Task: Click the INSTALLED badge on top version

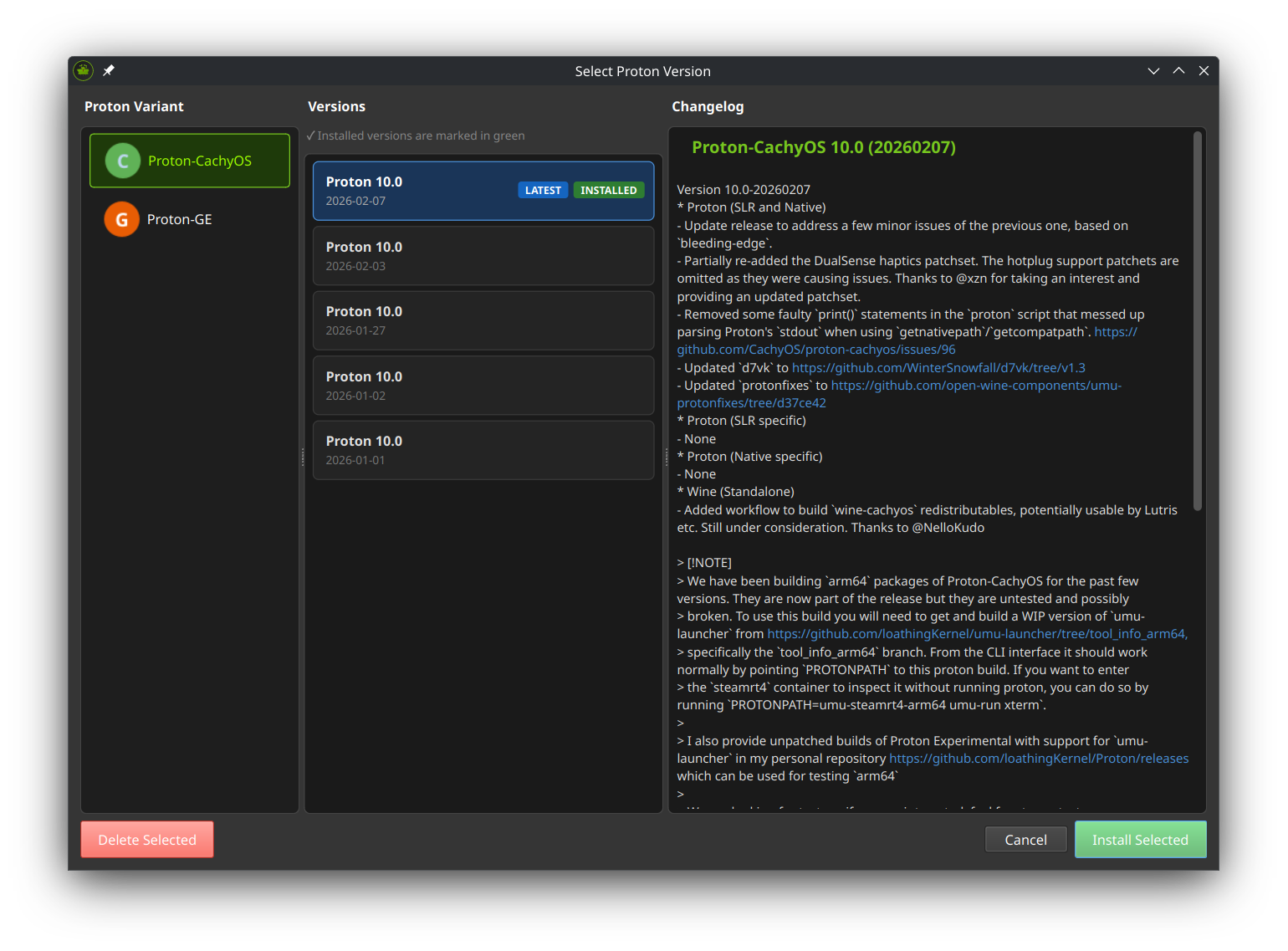Action: point(608,191)
